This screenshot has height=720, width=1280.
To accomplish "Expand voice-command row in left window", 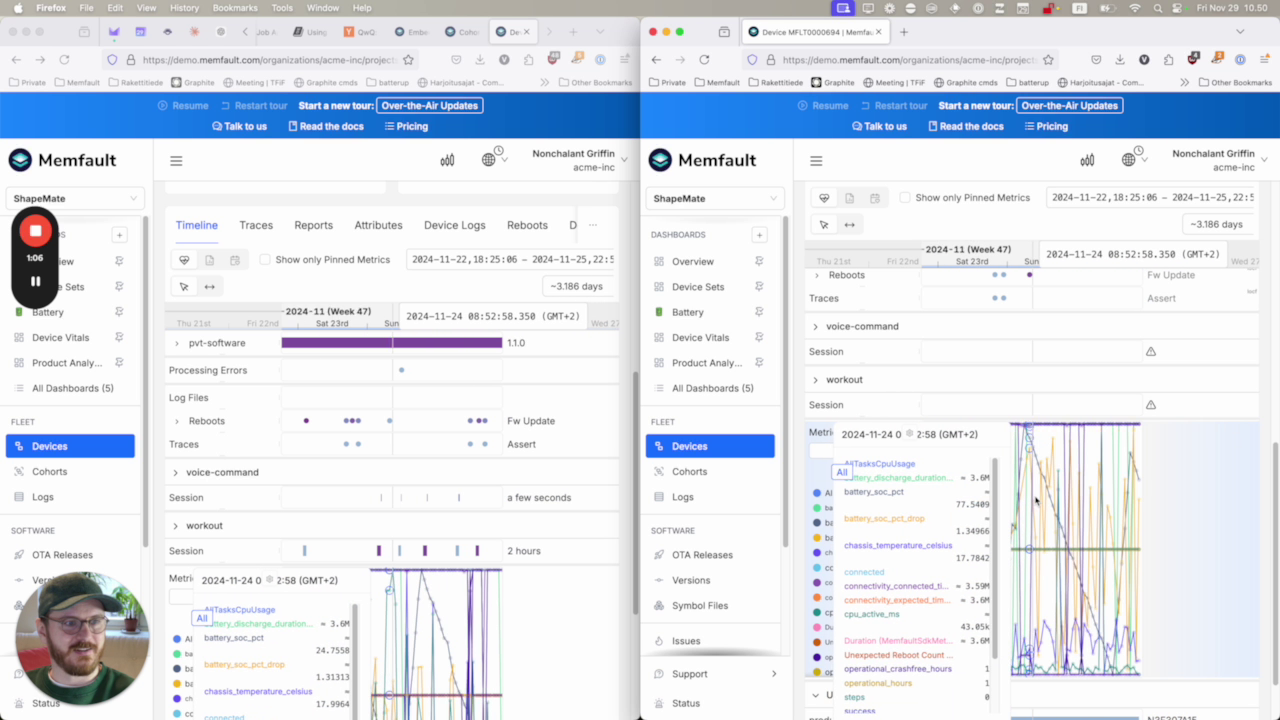I will click(x=176, y=473).
